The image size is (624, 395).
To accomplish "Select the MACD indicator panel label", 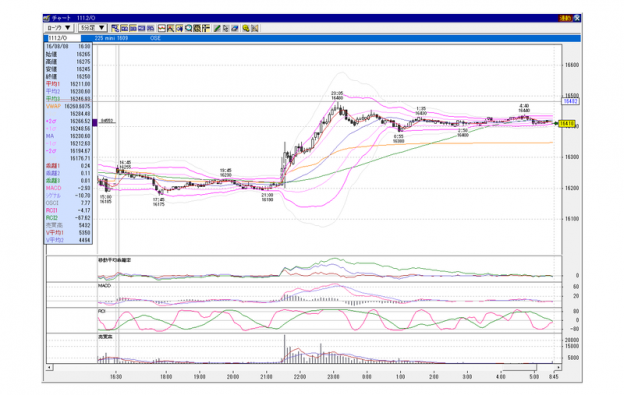I will tap(104, 286).
